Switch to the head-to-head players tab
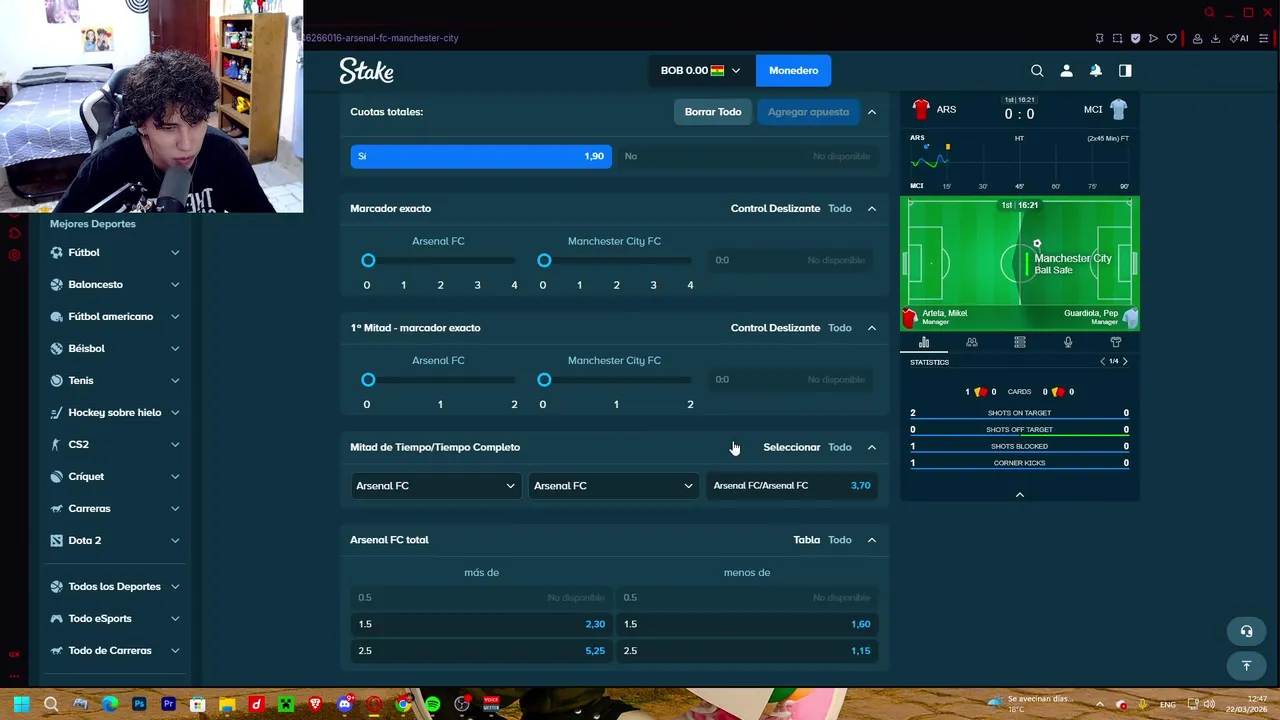Image resolution: width=1280 pixels, height=720 pixels. [972, 342]
